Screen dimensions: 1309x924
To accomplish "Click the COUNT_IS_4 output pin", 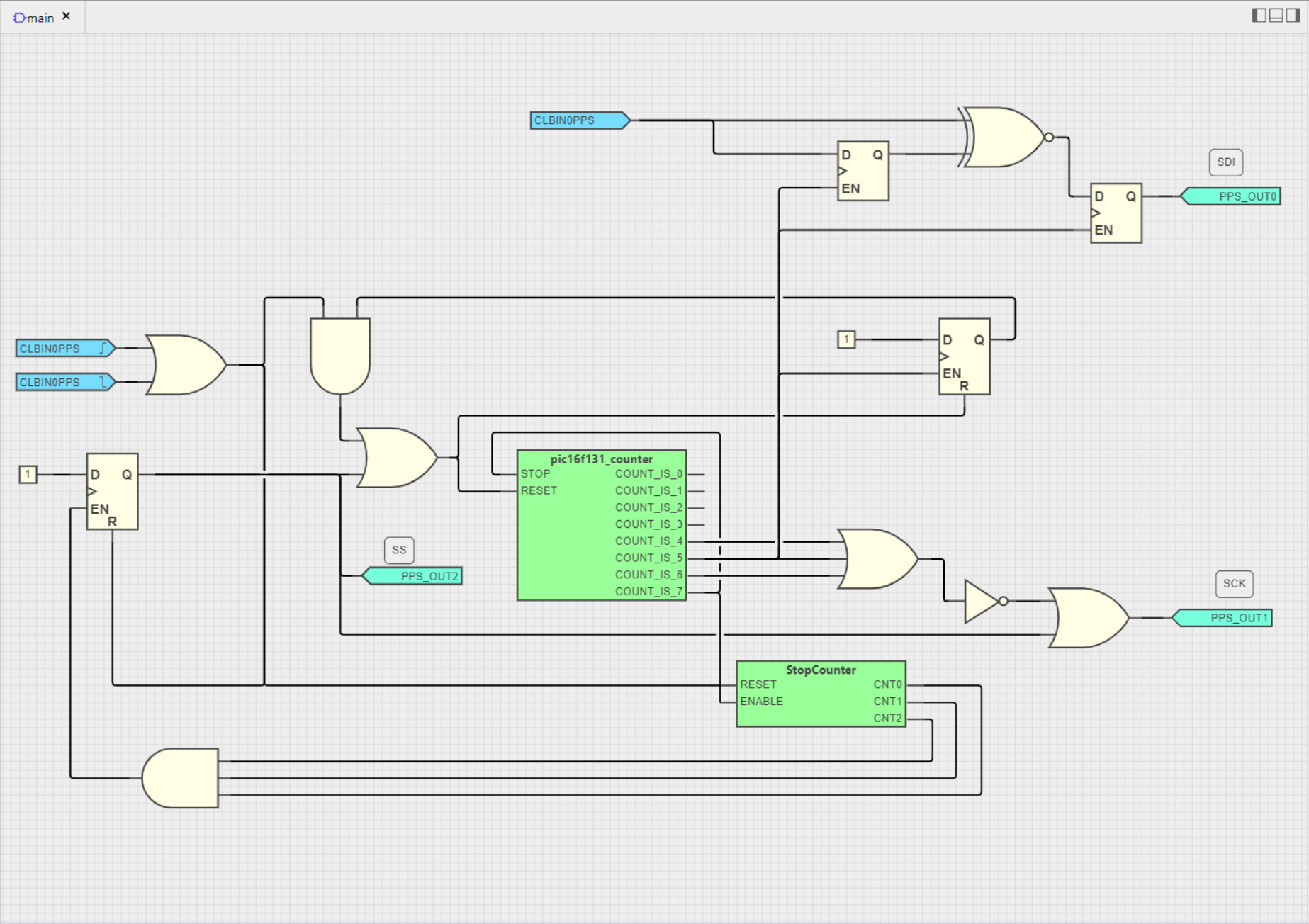I will pos(648,541).
